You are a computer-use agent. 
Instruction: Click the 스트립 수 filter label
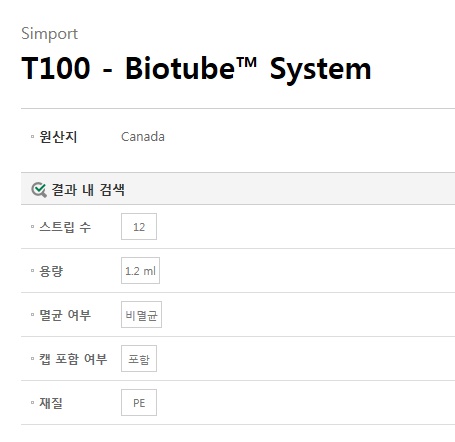pyautogui.click(x=65, y=227)
